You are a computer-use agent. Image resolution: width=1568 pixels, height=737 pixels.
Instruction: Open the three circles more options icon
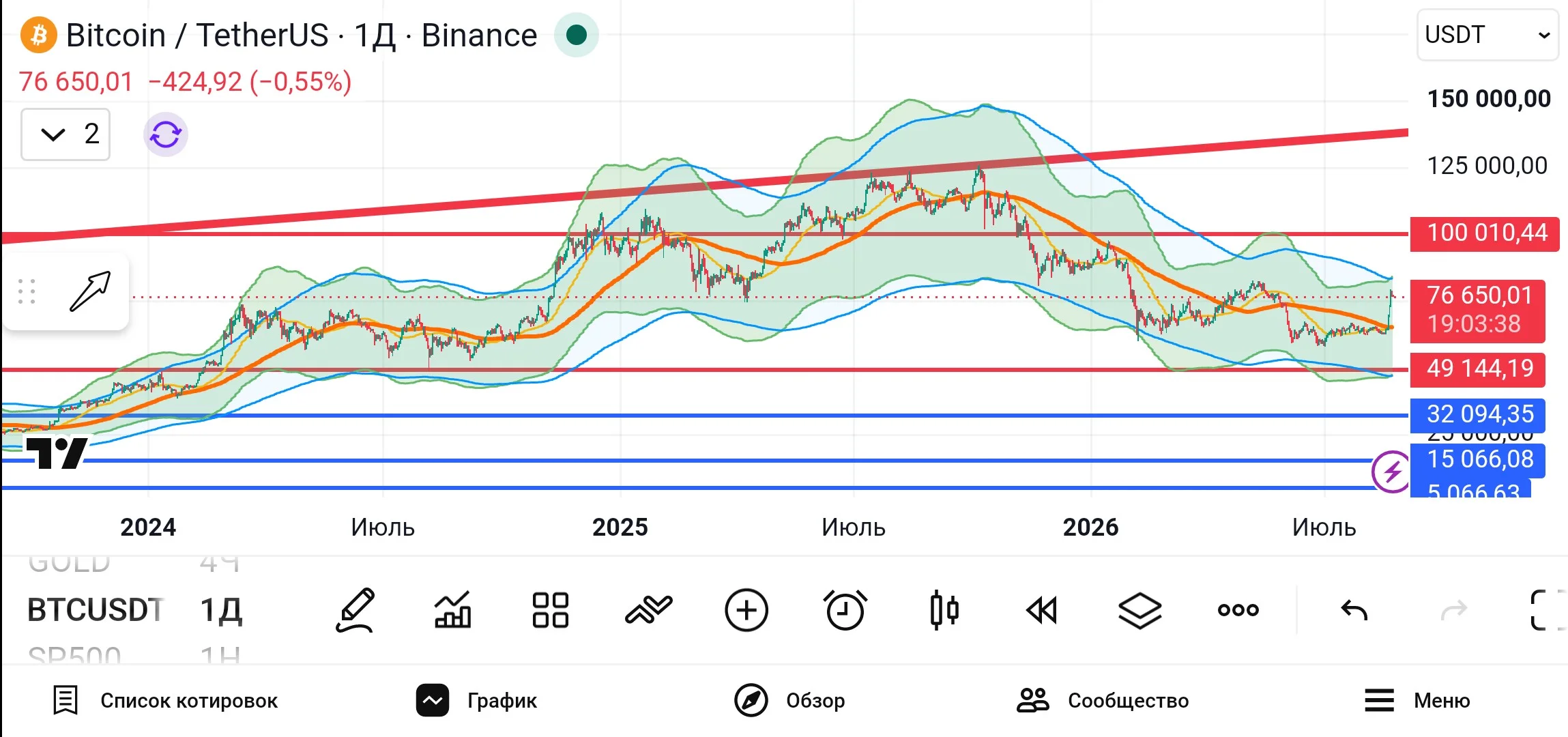pos(1238,610)
